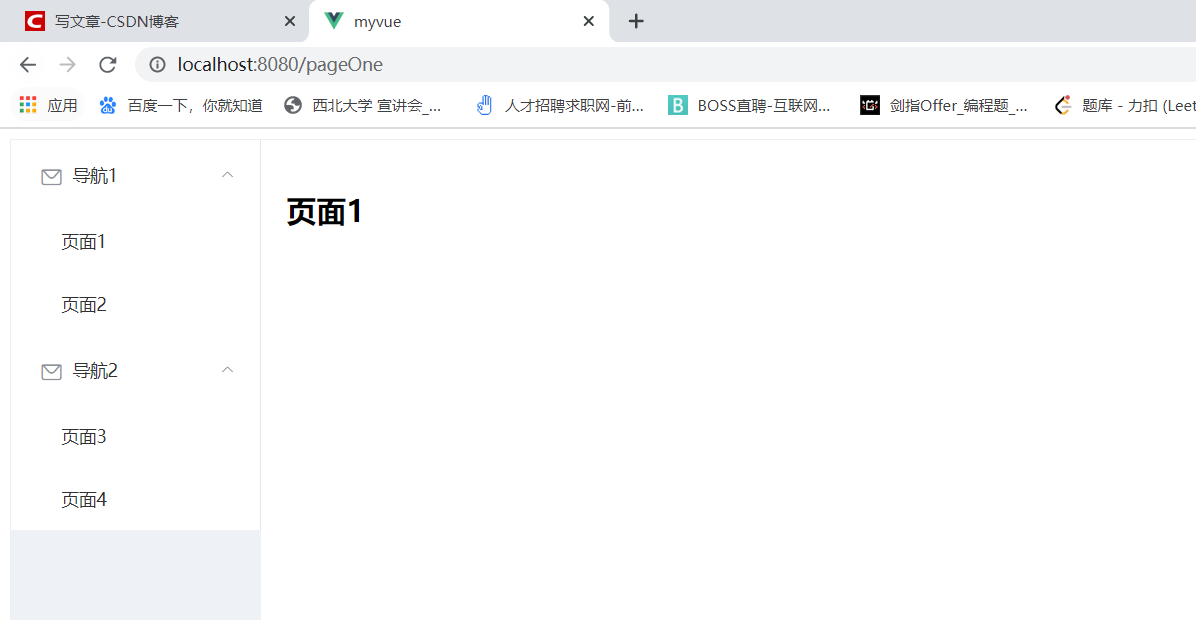Open the 剑指Offer_编程题 bookmark
Image resolution: width=1196 pixels, height=620 pixels.
click(944, 105)
